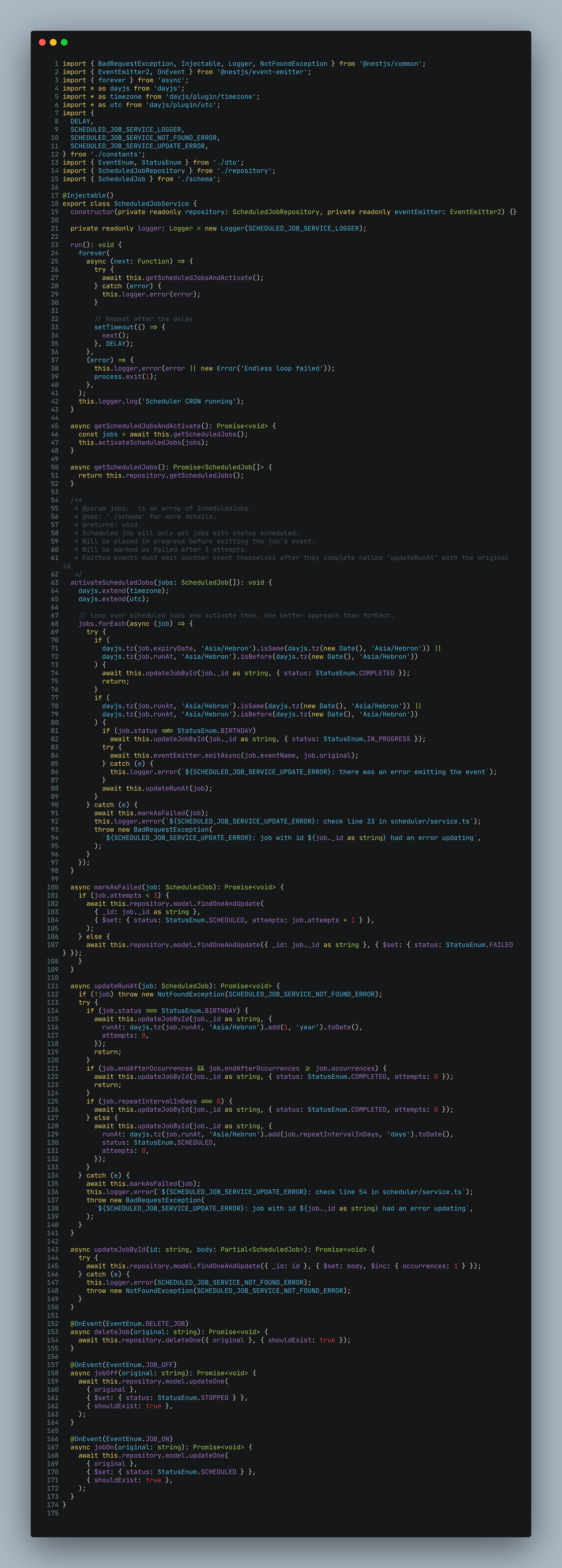562x1568 pixels.
Task: Click updateJobById definition on line 143
Action: [120, 1250]
